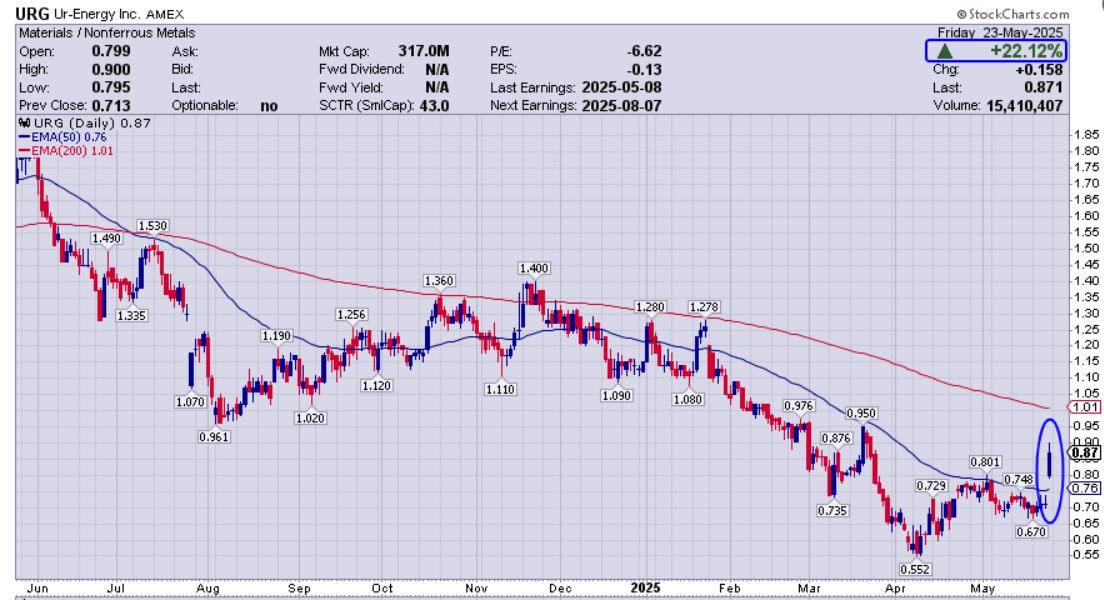This screenshot has width=1104, height=600.
Task: Click the 0.729 price label
Action: tap(931, 486)
